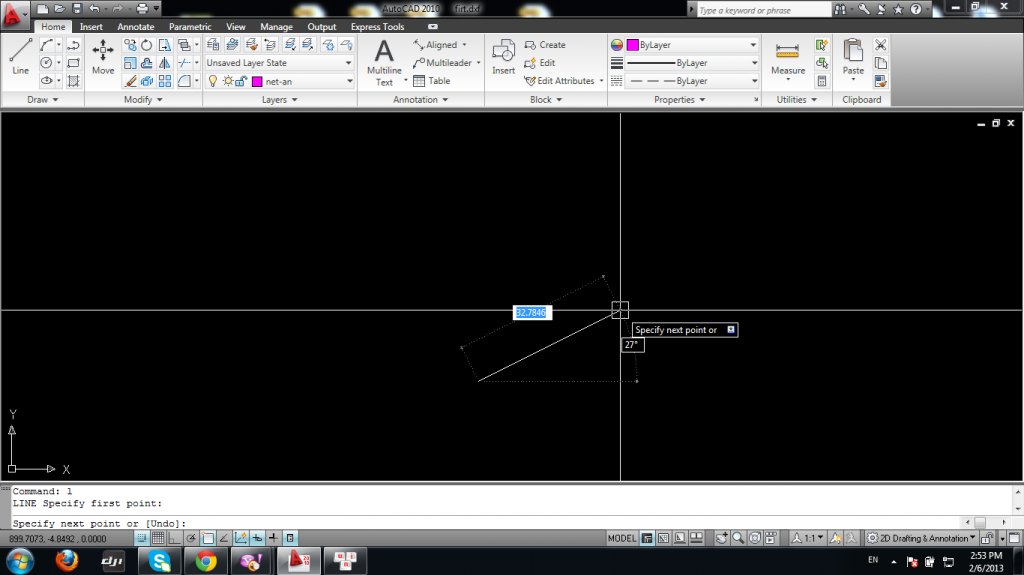The height and width of the screenshot is (575, 1024).
Task: Select the Rectangle tool icon
Action: pyautogui.click(x=73, y=63)
